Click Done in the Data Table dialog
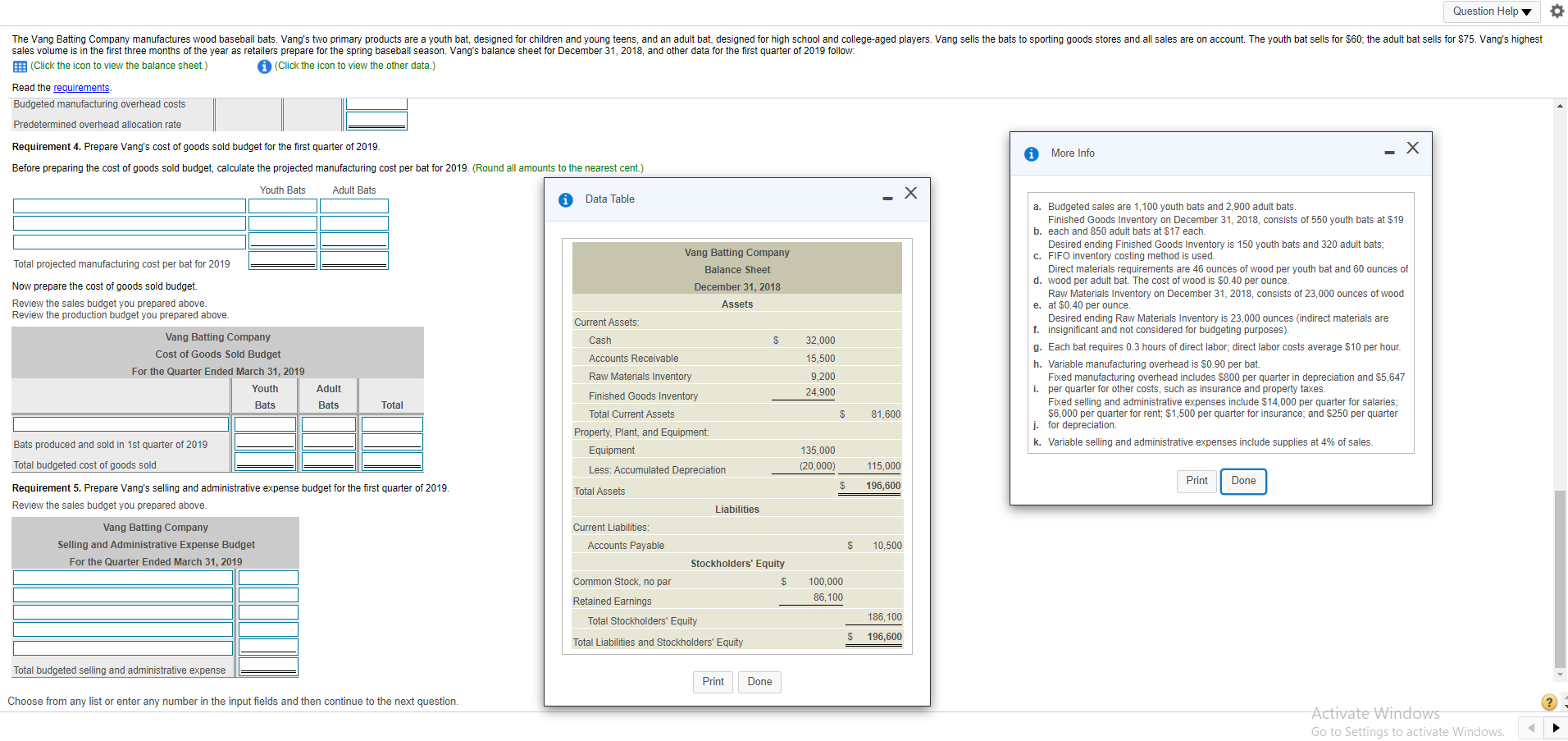 (x=759, y=682)
